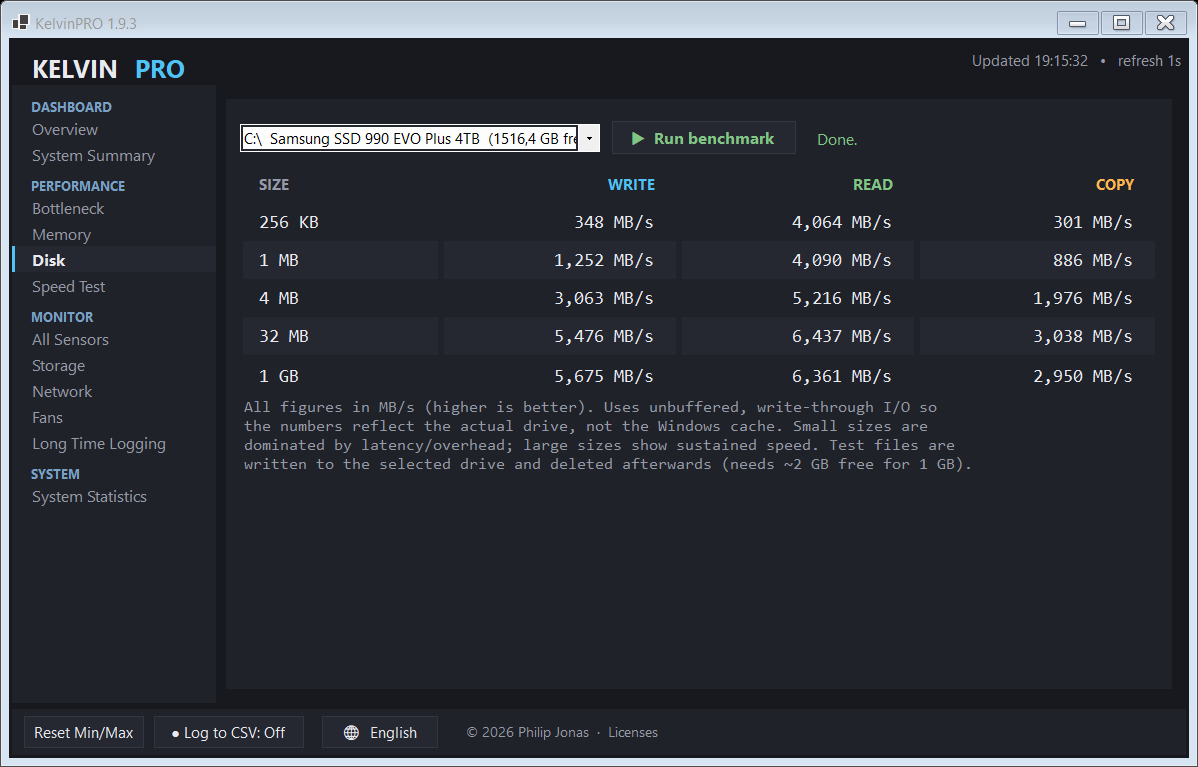Open the Speed Test page
Screen dimensions: 1198x767
click(68, 286)
